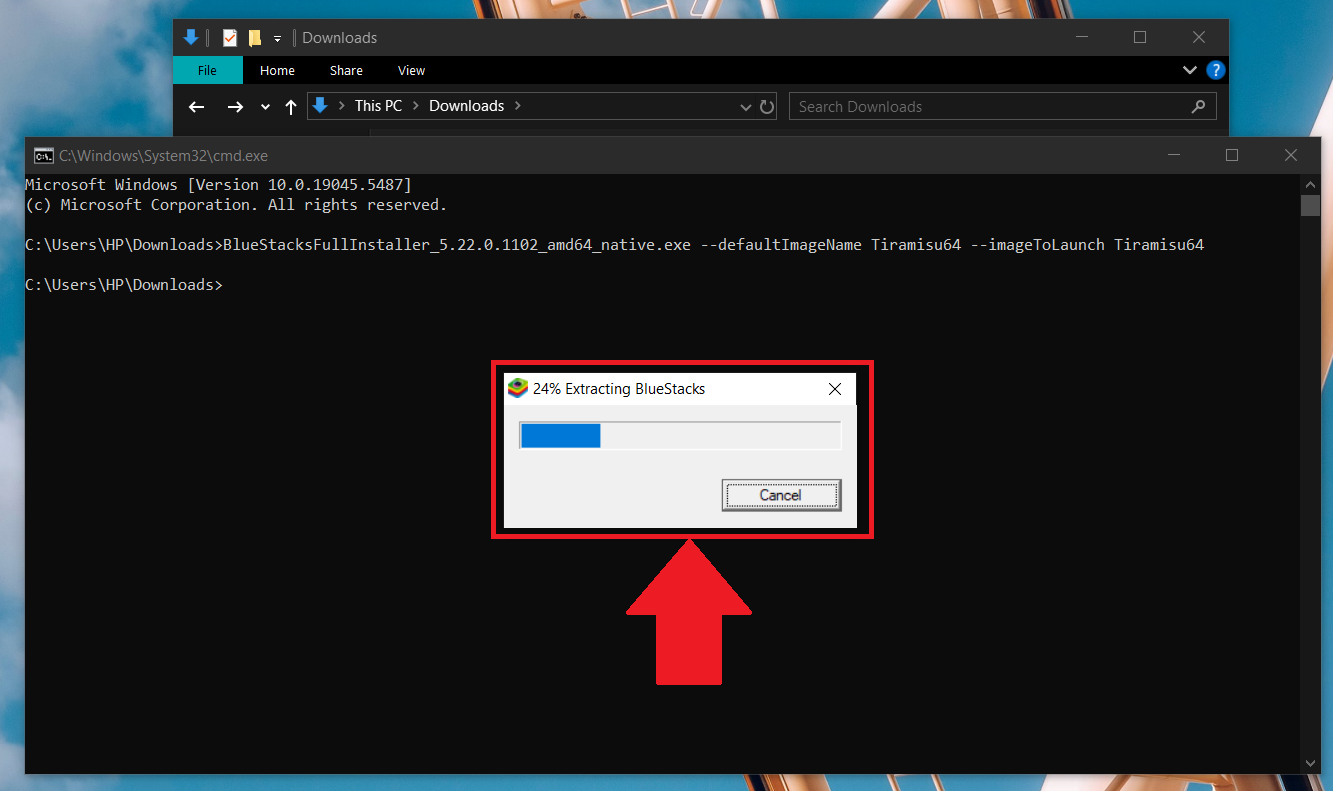Click the Downloads icon in the address bar
The image size is (1333, 791).
coord(319,105)
